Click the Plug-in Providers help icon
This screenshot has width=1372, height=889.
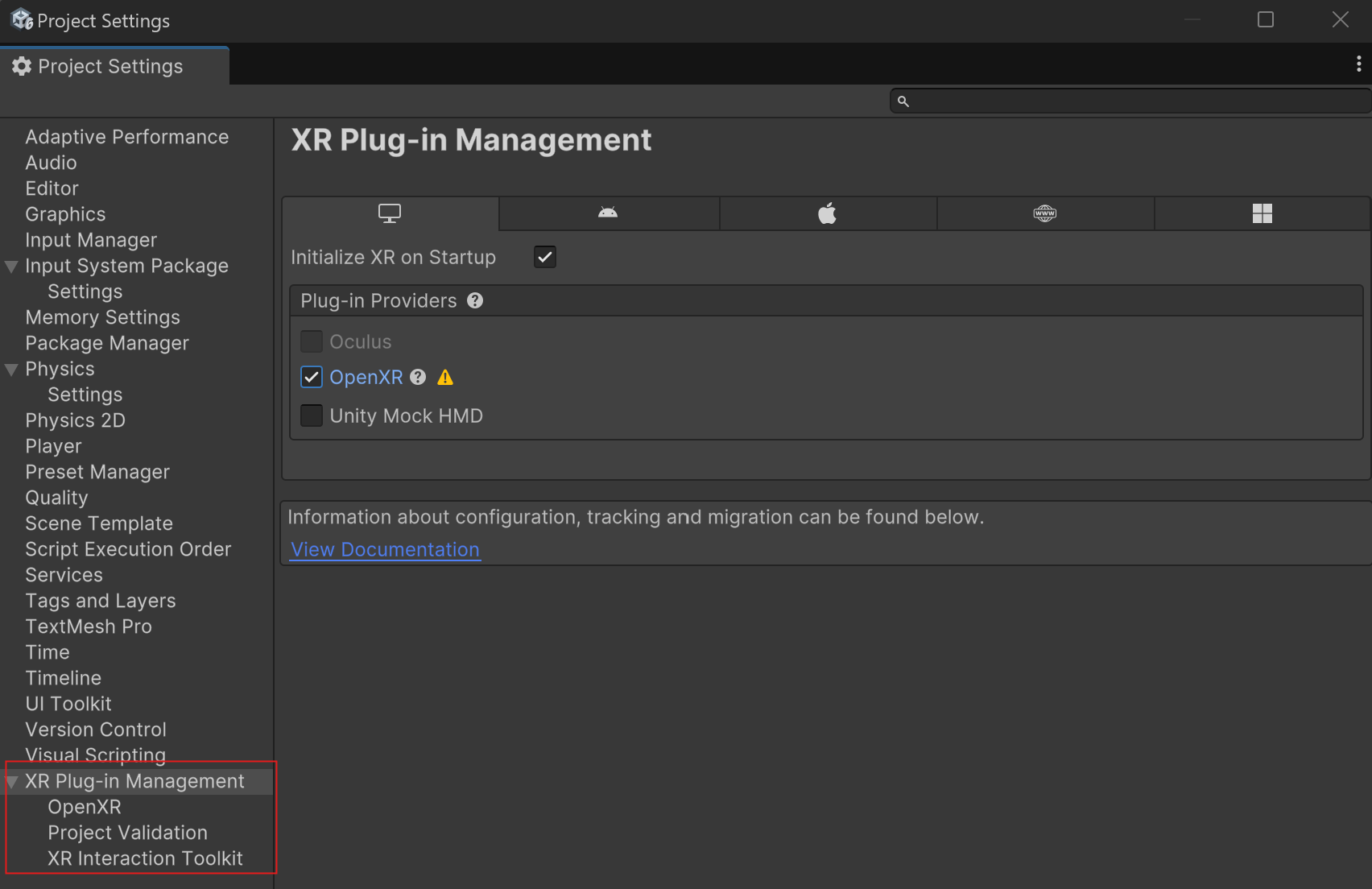click(x=475, y=300)
